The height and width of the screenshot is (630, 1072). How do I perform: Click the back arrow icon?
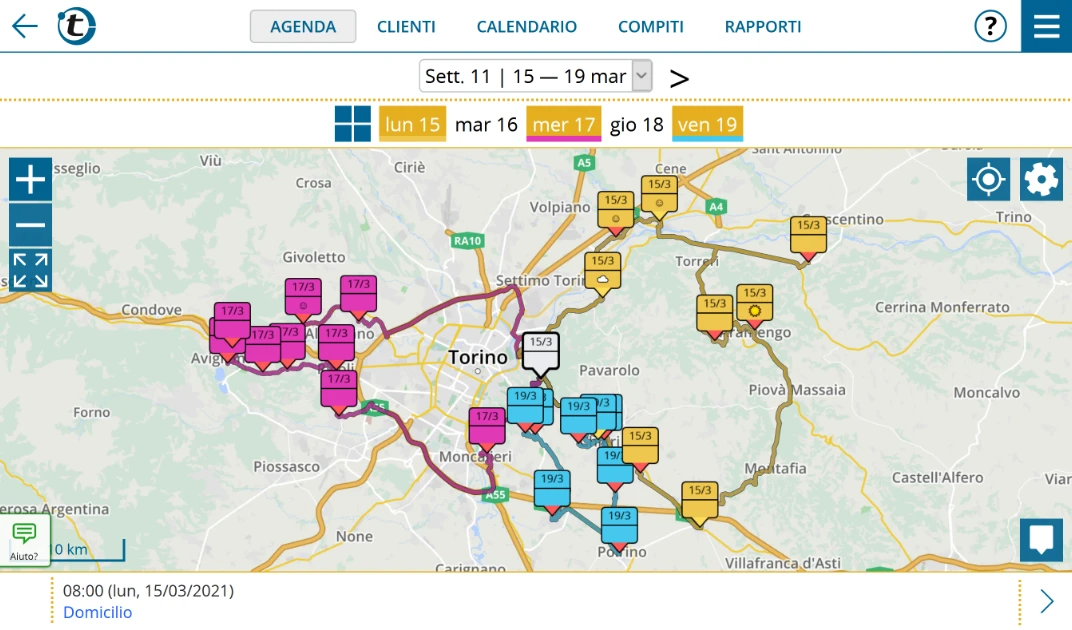click(25, 27)
